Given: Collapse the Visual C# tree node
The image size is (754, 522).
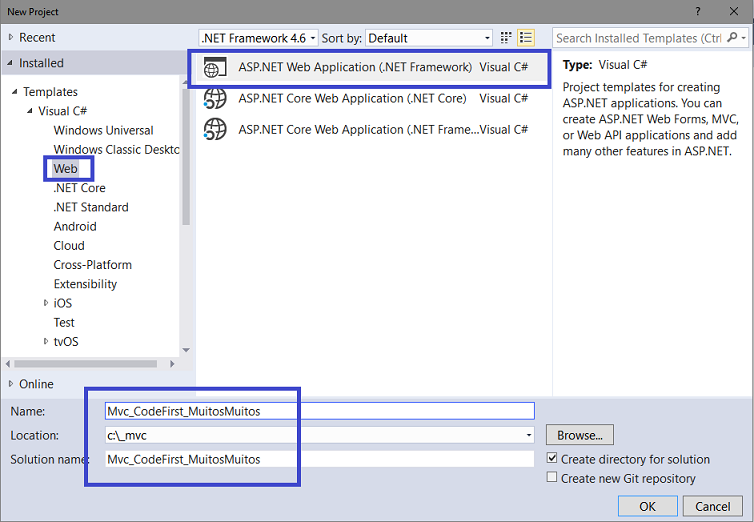Looking at the screenshot, I should 30,111.
